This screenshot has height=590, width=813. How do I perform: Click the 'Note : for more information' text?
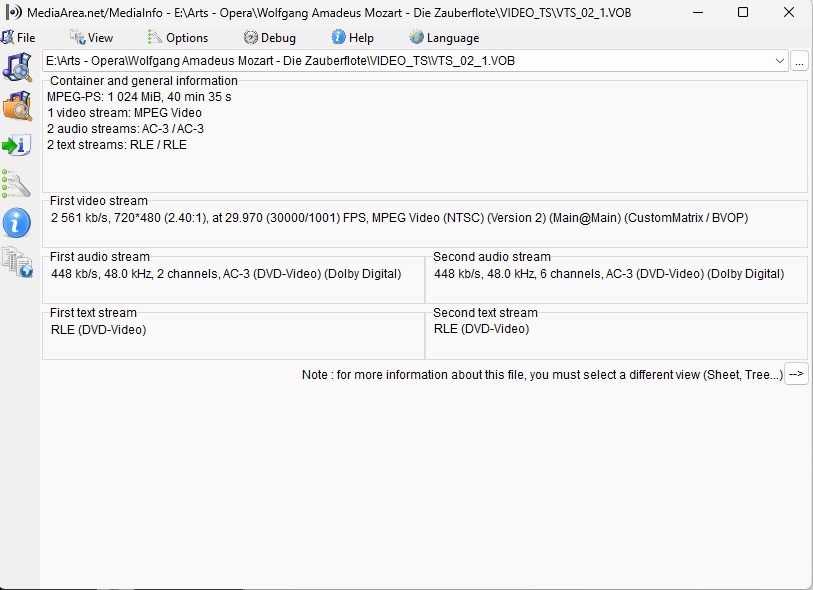[x=542, y=375]
